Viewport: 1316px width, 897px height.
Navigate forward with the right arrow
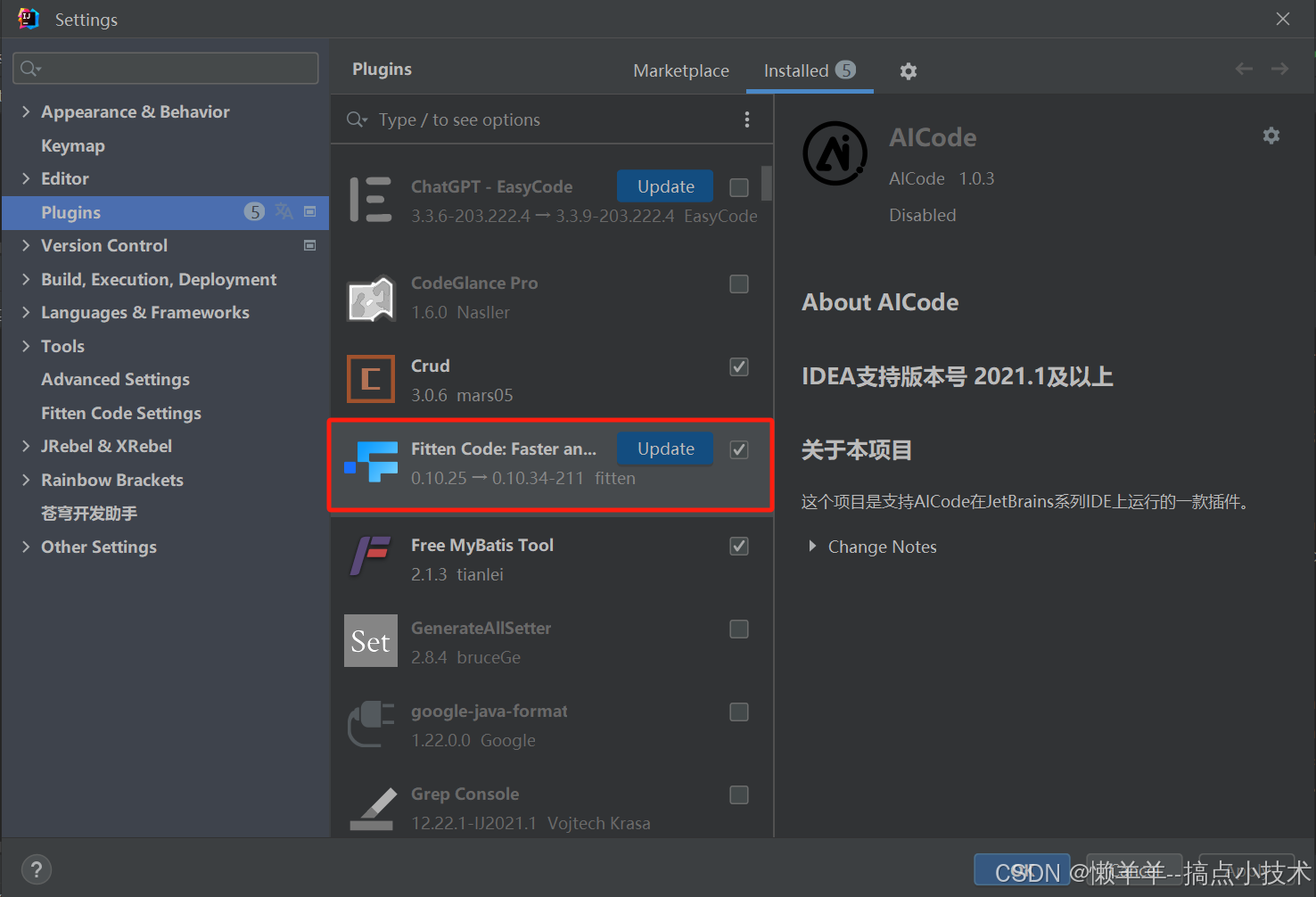tap(1279, 69)
